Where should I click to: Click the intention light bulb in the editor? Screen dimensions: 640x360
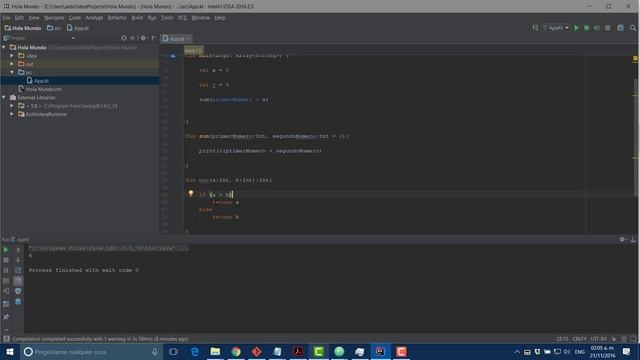point(191,193)
